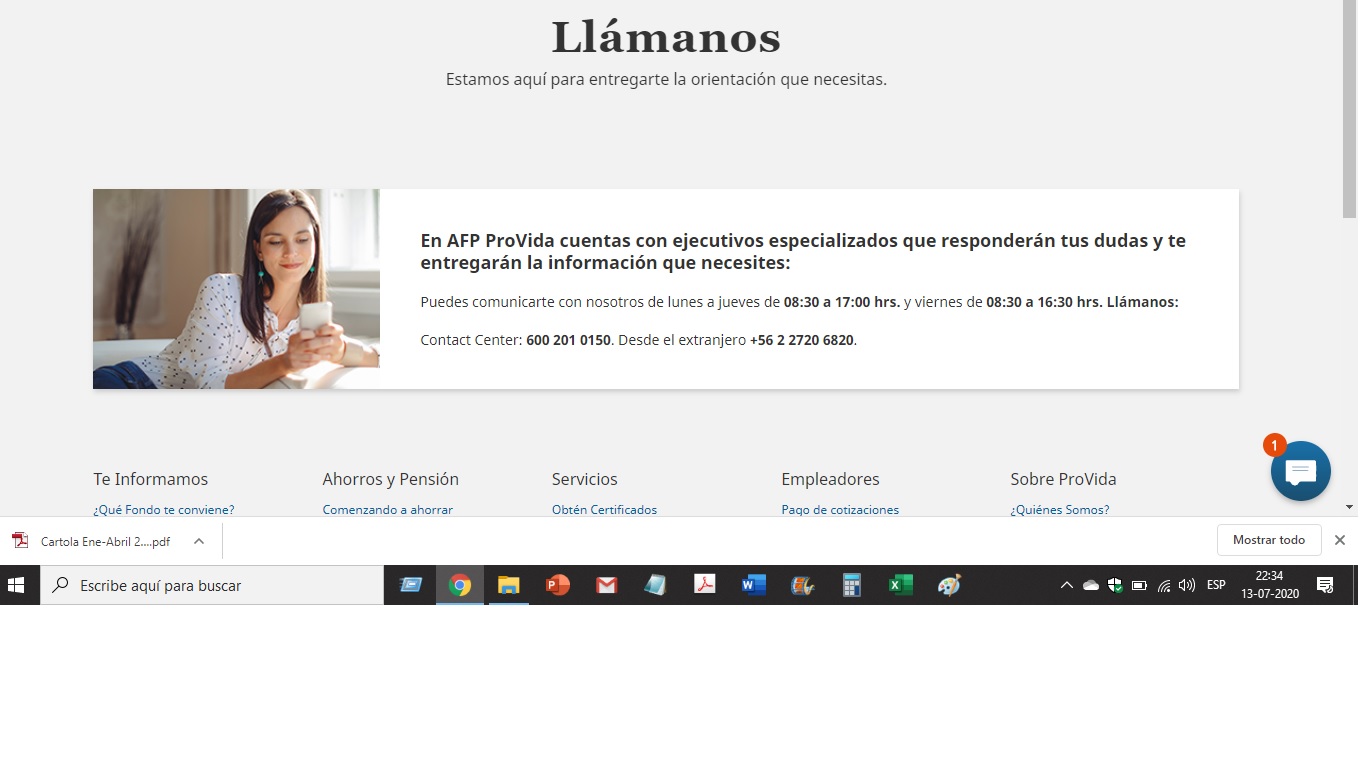Open the notepad app taskbar icon

click(x=655, y=585)
